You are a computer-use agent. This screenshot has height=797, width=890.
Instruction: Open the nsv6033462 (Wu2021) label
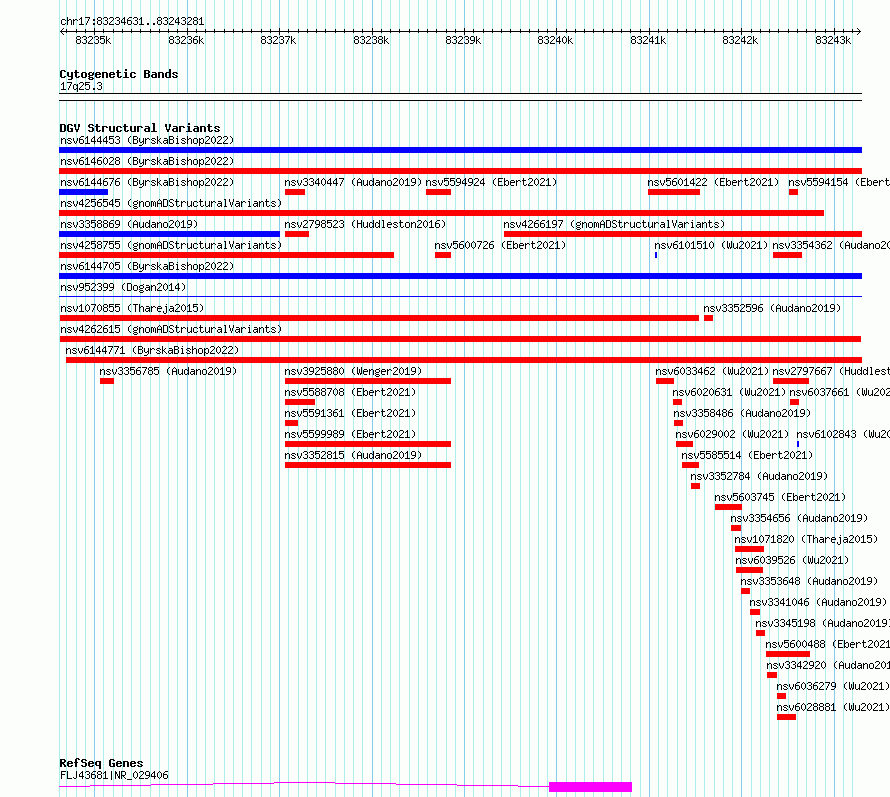[x=712, y=371]
